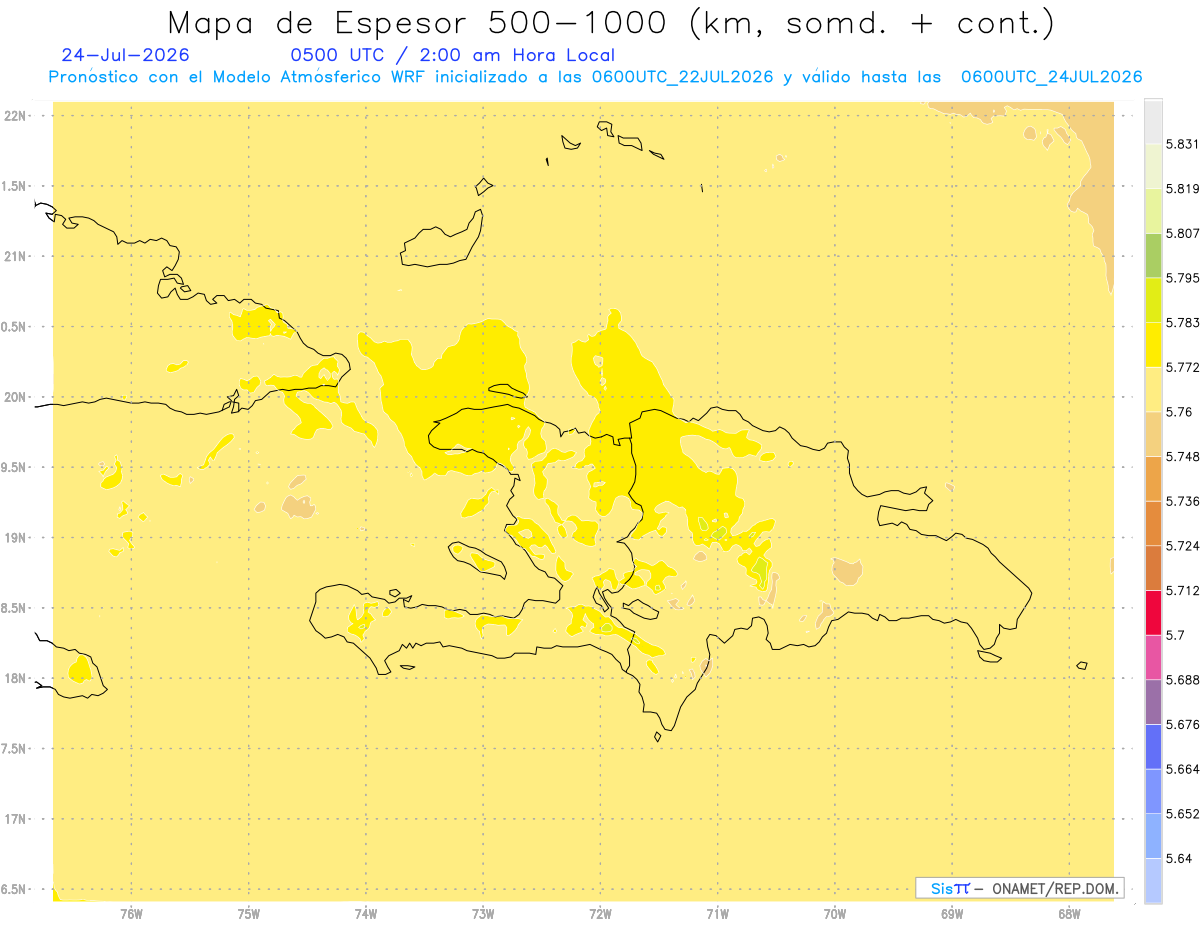Viewport: 1200px width, 927px height.
Task: Click the 68W longitude axis label
Action: pos(1069,915)
